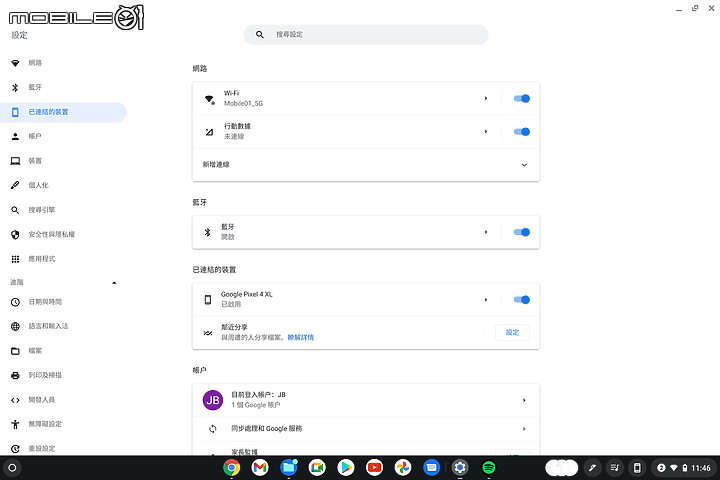Image resolution: width=720 pixels, height=480 pixels.
Task: Open Play Store from the shelf
Action: click(346, 468)
